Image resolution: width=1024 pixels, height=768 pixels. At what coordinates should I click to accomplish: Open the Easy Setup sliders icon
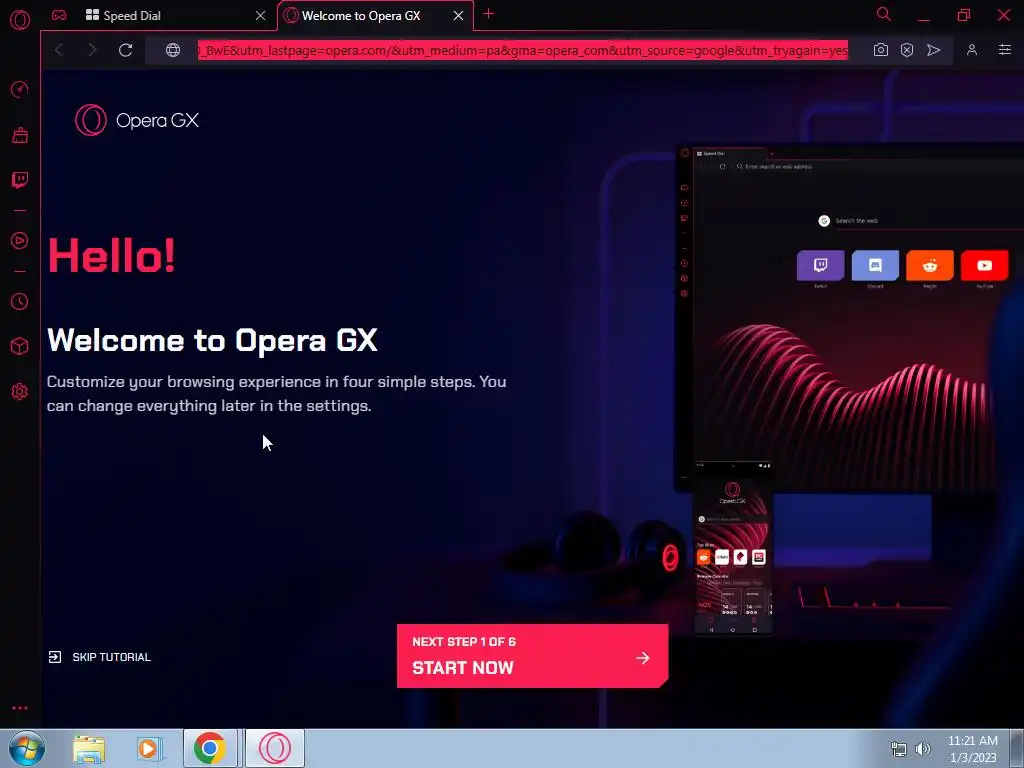click(1004, 50)
